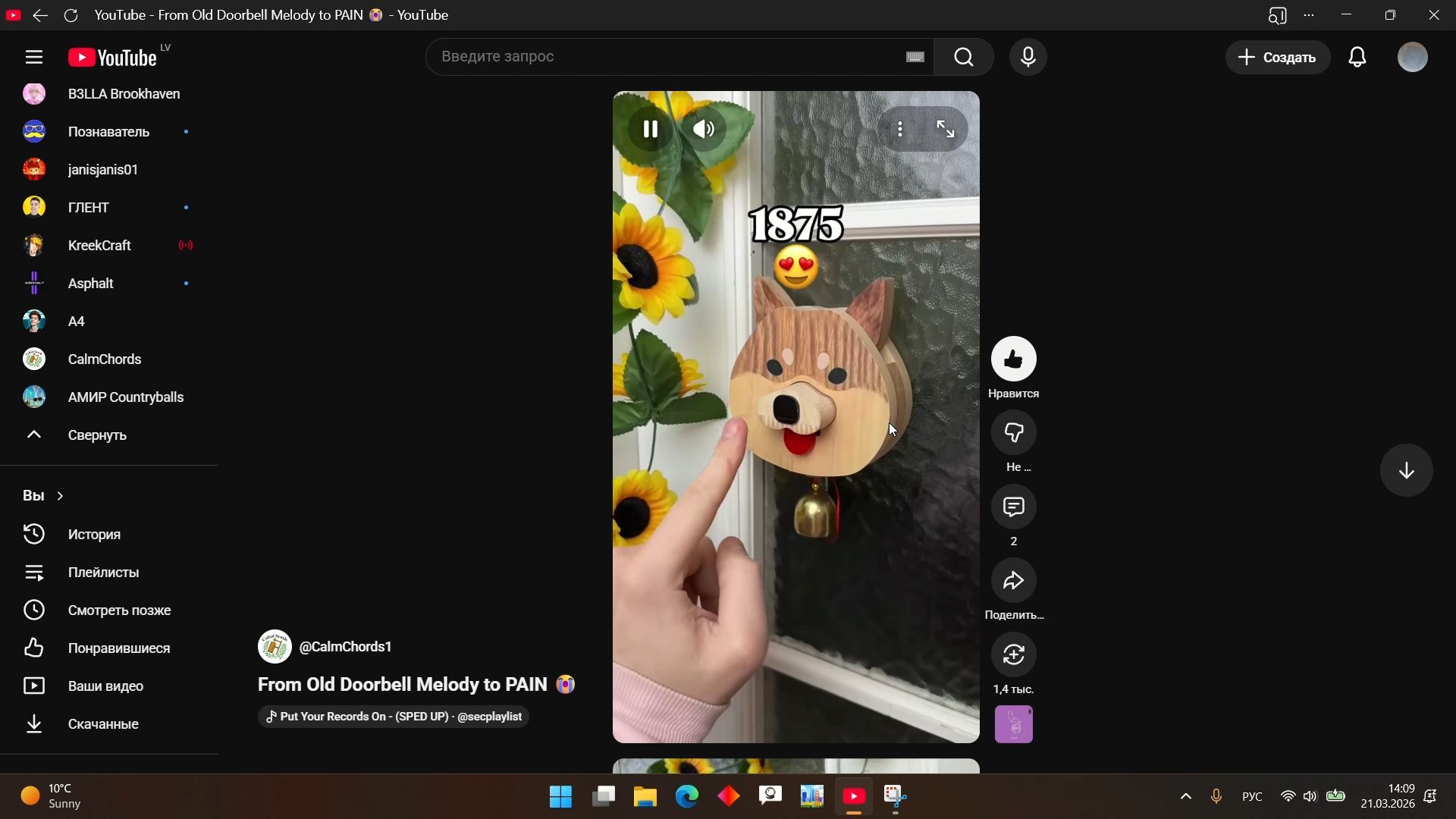Enter fullscreen with the expand arrows icon

946,130
